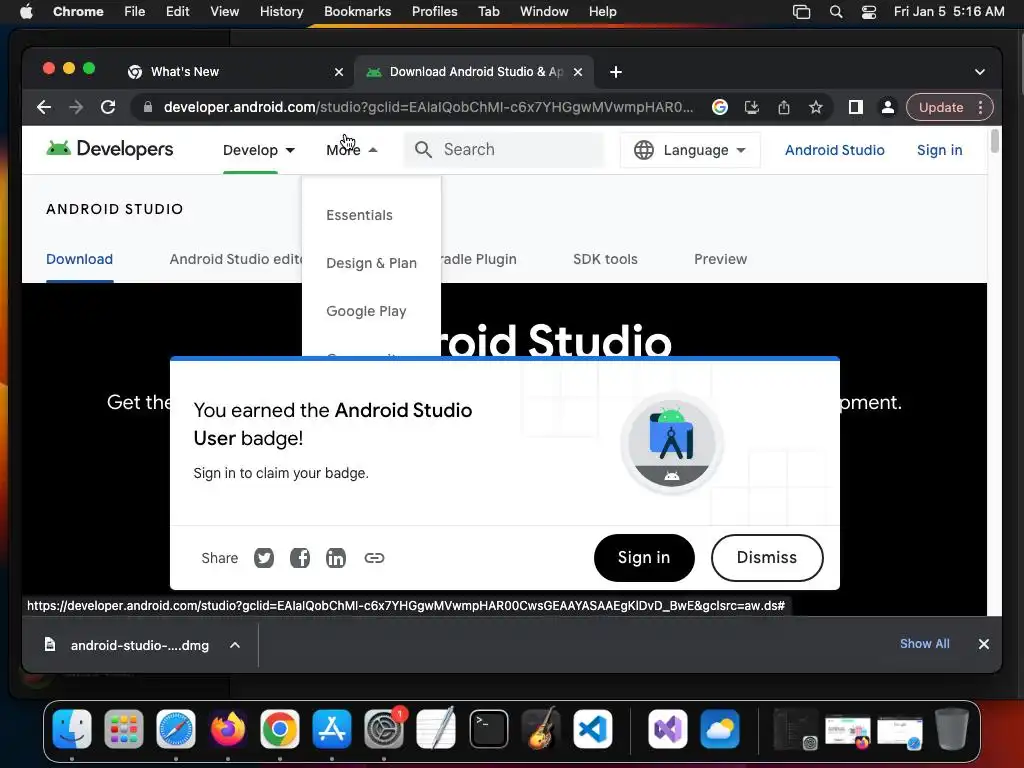1024x768 pixels.
Task: Close the downloads bar
Action: coord(984,644)
